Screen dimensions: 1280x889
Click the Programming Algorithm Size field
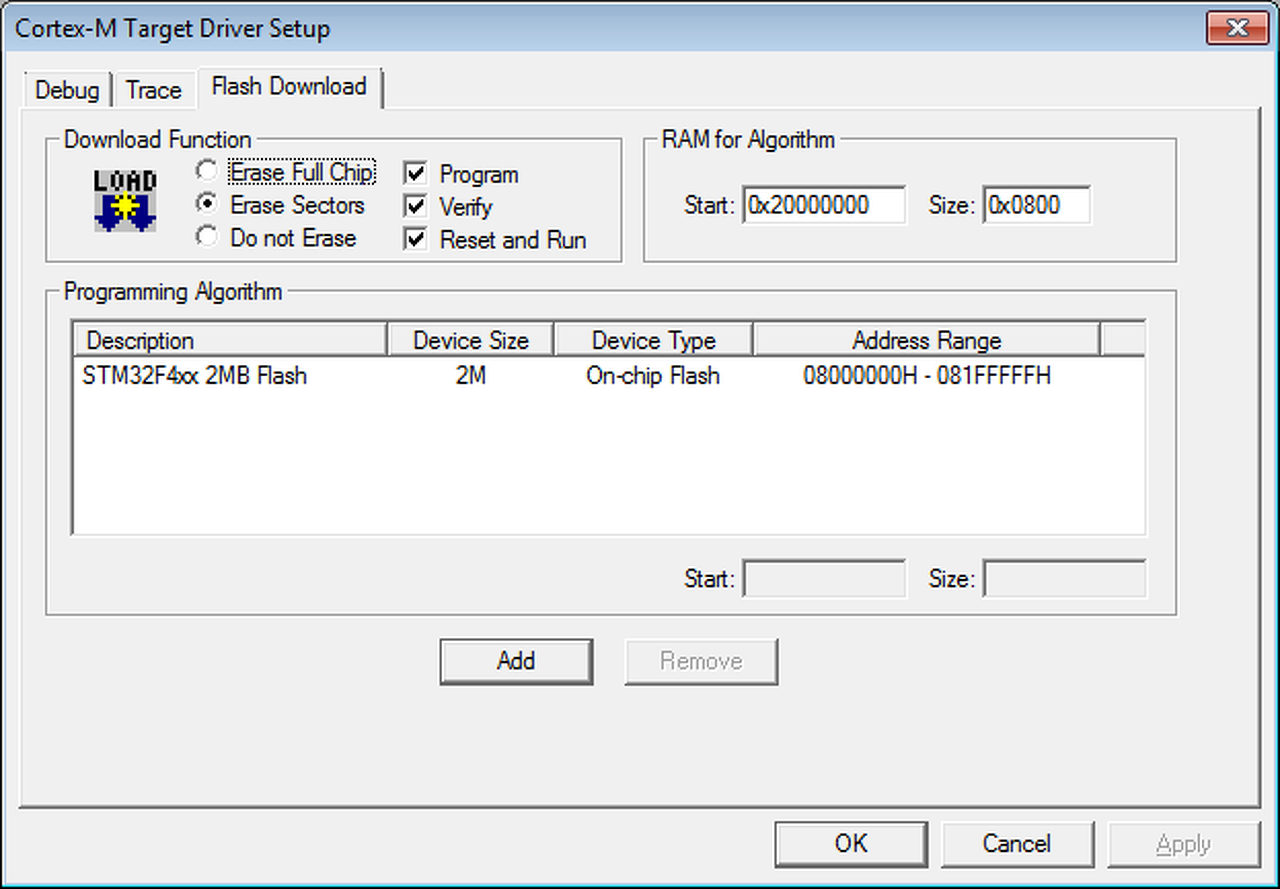[x=1065, y=579]
